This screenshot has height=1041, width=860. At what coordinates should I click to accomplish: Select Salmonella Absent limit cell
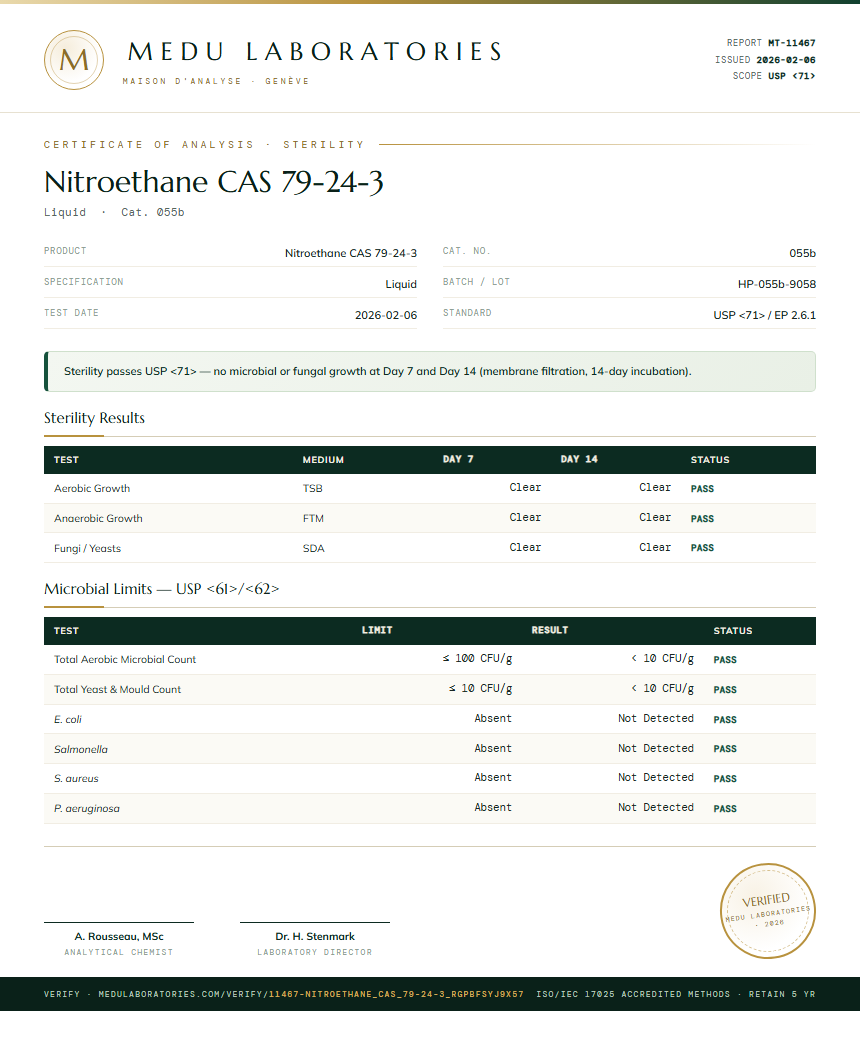click(x=493, y=748)
